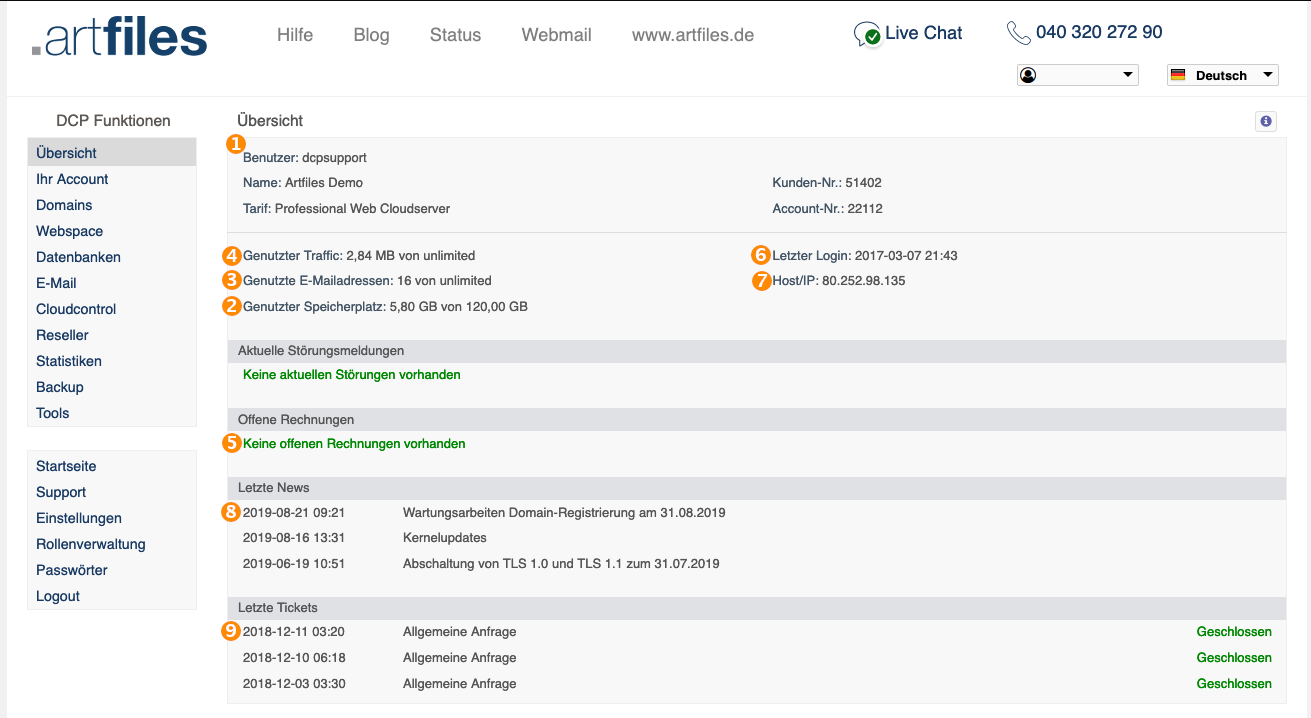Click phone number 040 320 272 90
The image size is (1311, 718).
coord(1099,32)
